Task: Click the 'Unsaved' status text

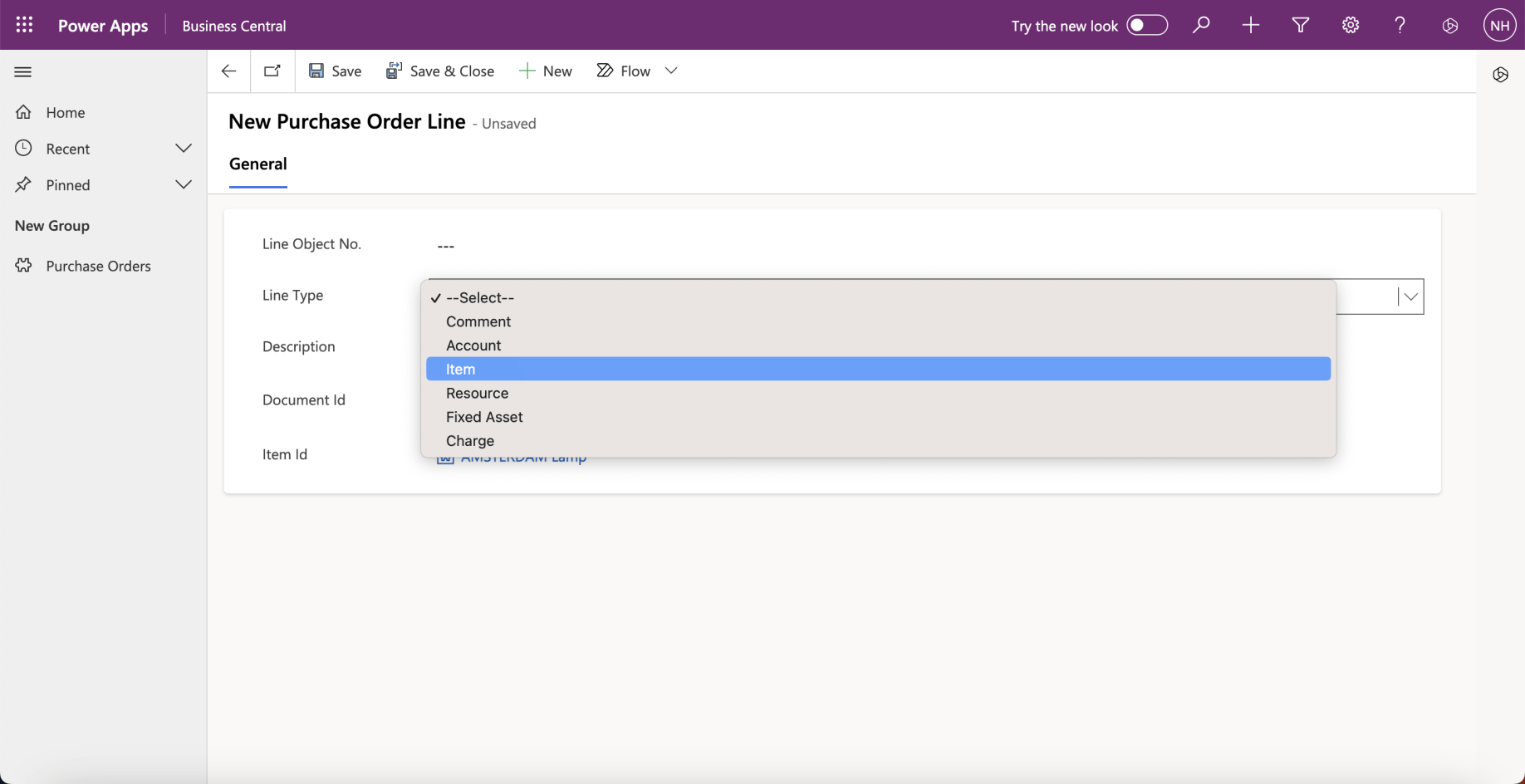Action: click(509, 124)
